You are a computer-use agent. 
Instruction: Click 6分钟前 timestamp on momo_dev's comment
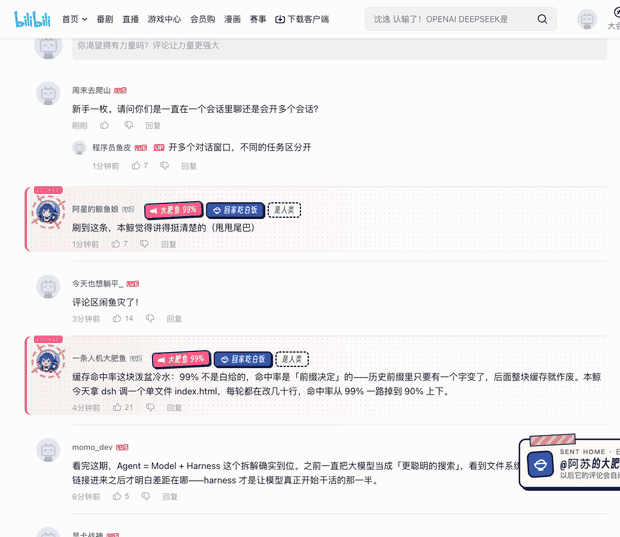coord(86,496)
